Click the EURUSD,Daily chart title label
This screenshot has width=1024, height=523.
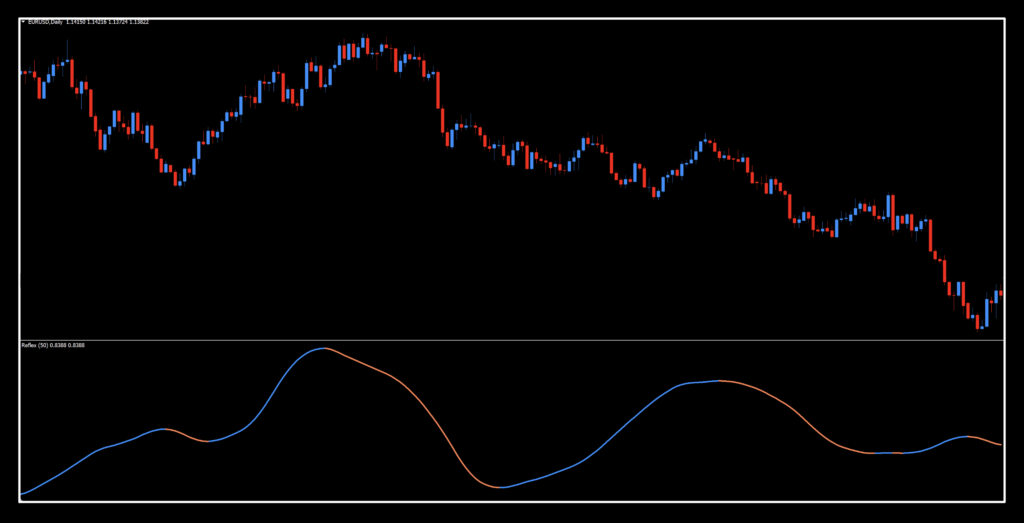coord(45,21)
